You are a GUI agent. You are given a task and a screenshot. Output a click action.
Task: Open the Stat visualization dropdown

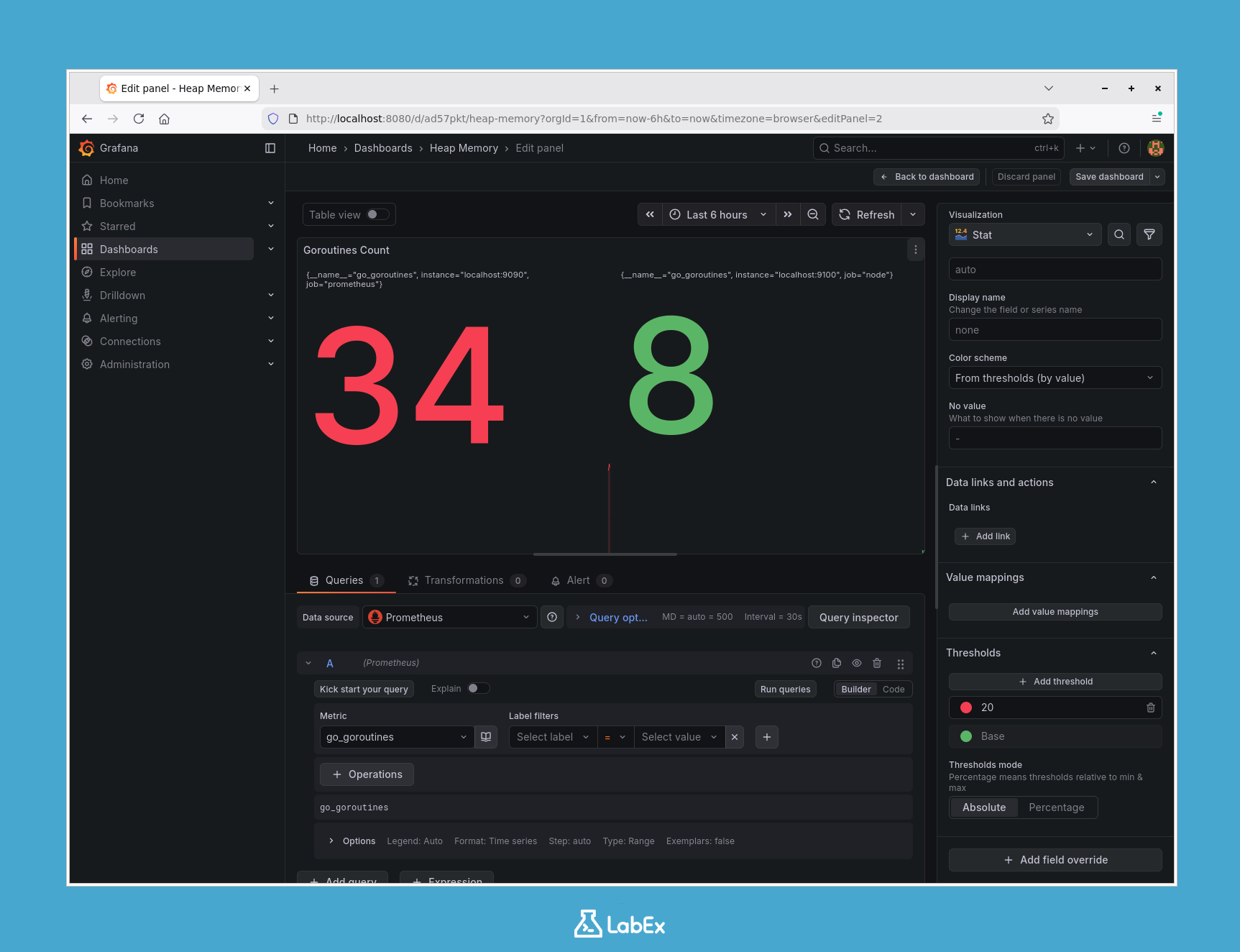(1025, 234)
